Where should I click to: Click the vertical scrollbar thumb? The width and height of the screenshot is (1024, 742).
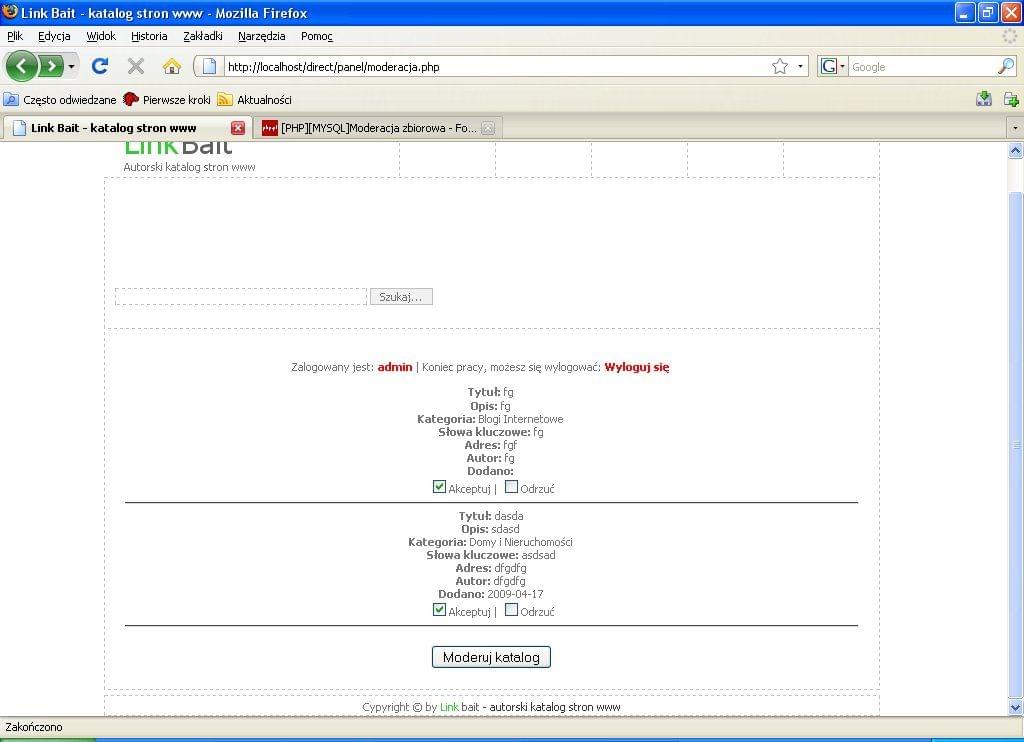click(1016, 445)
